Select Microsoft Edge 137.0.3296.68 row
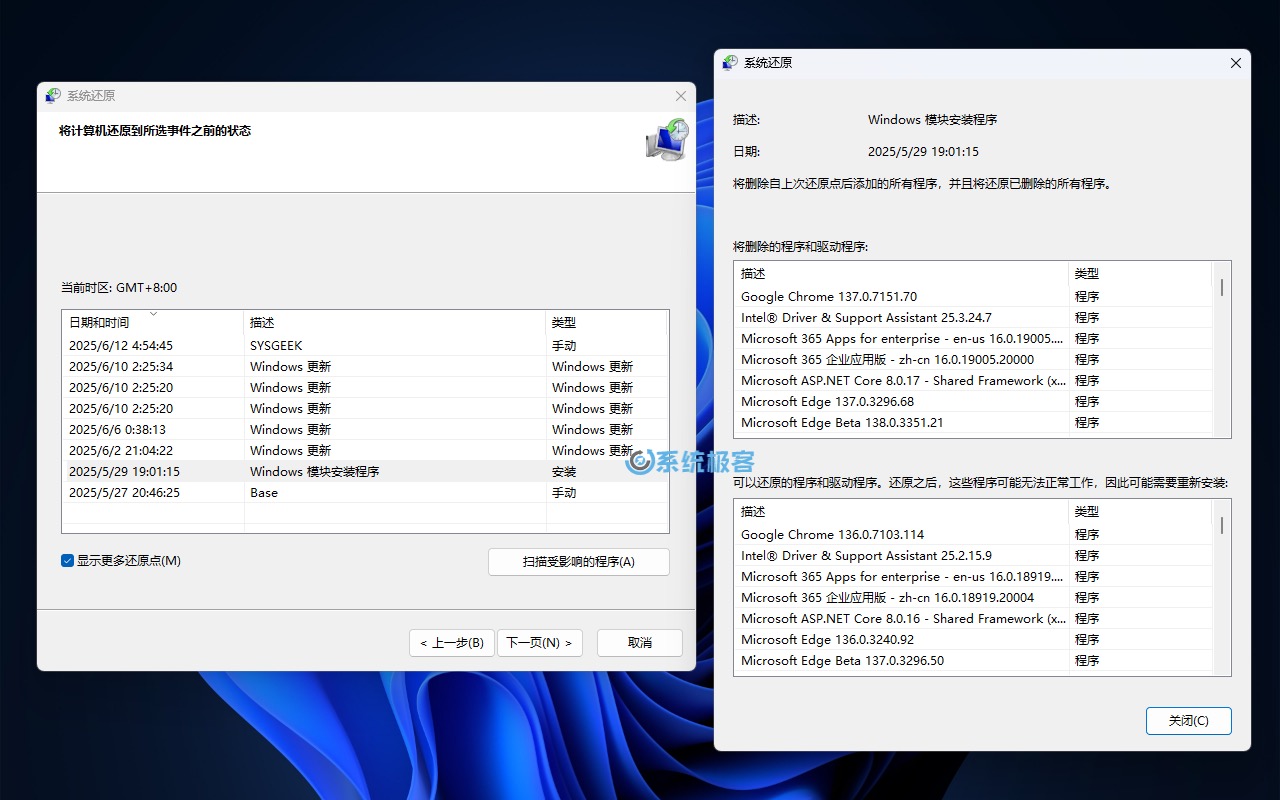The height and width of the screenshot is (800, 1280). pyautogui.click(x=973, y=402)
